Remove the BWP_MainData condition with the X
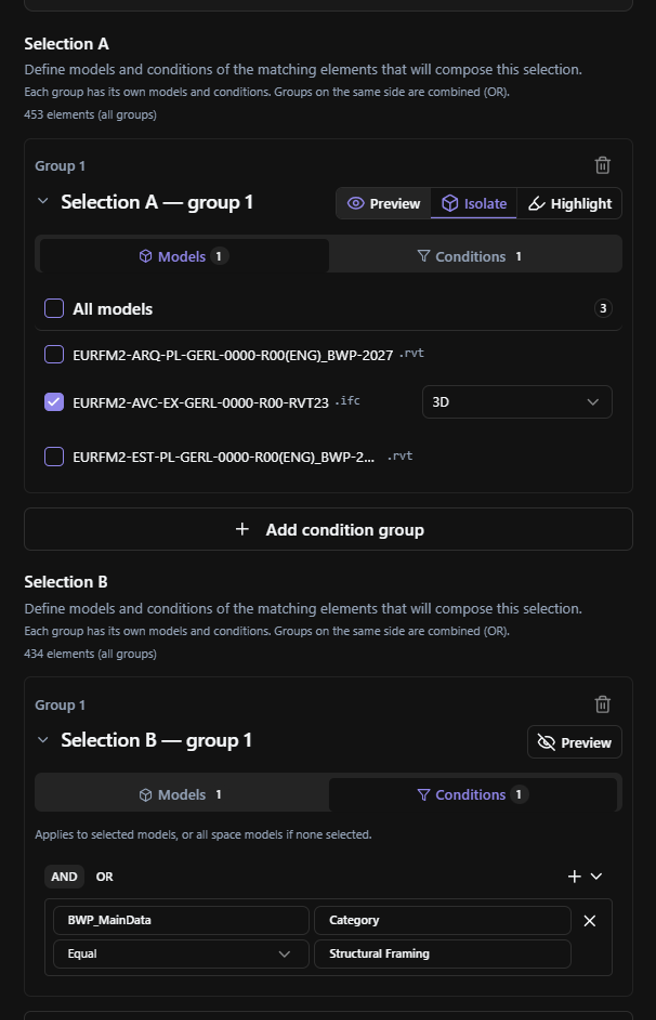Viewport: 656px width, 1020px height. (590, 920)
